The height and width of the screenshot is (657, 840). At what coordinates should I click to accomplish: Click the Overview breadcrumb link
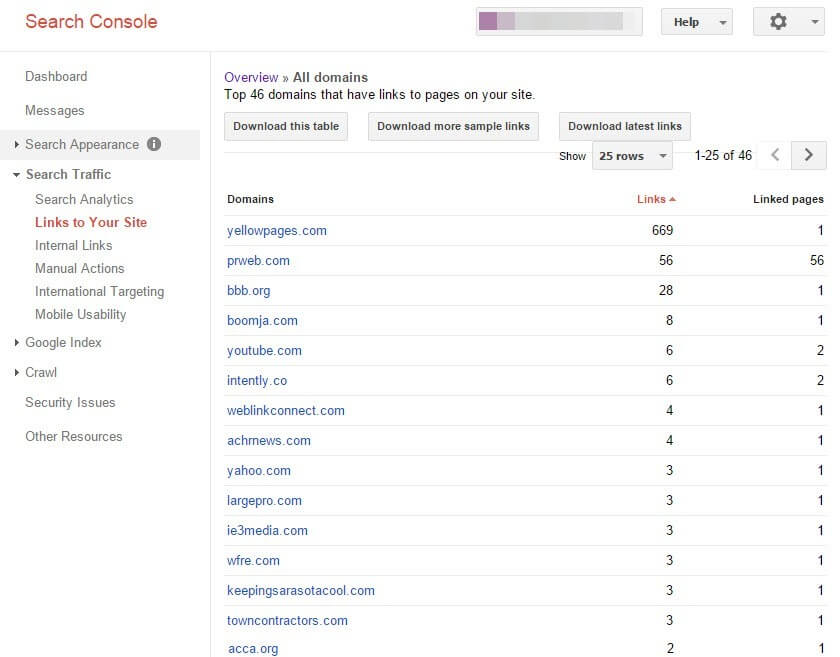pyautogui.click(x=251, y=77)
